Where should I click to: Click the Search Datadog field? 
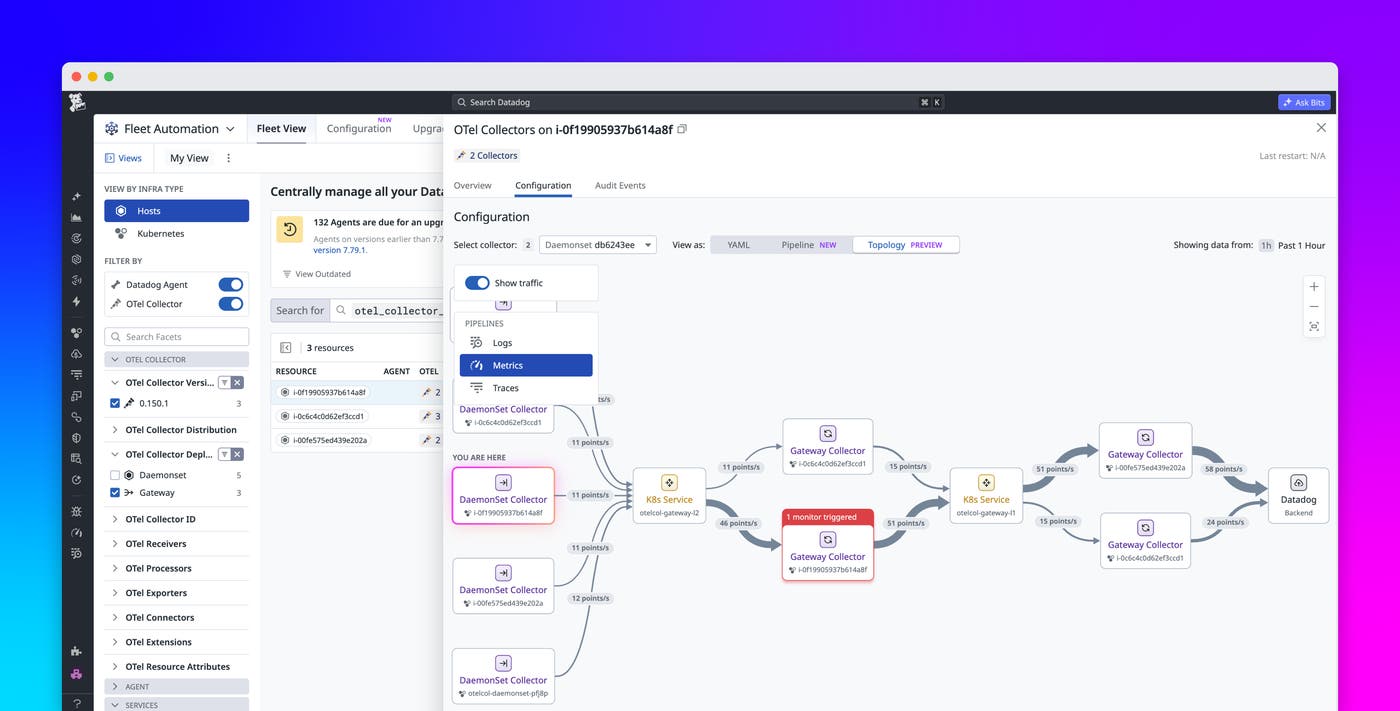(697, 102)
